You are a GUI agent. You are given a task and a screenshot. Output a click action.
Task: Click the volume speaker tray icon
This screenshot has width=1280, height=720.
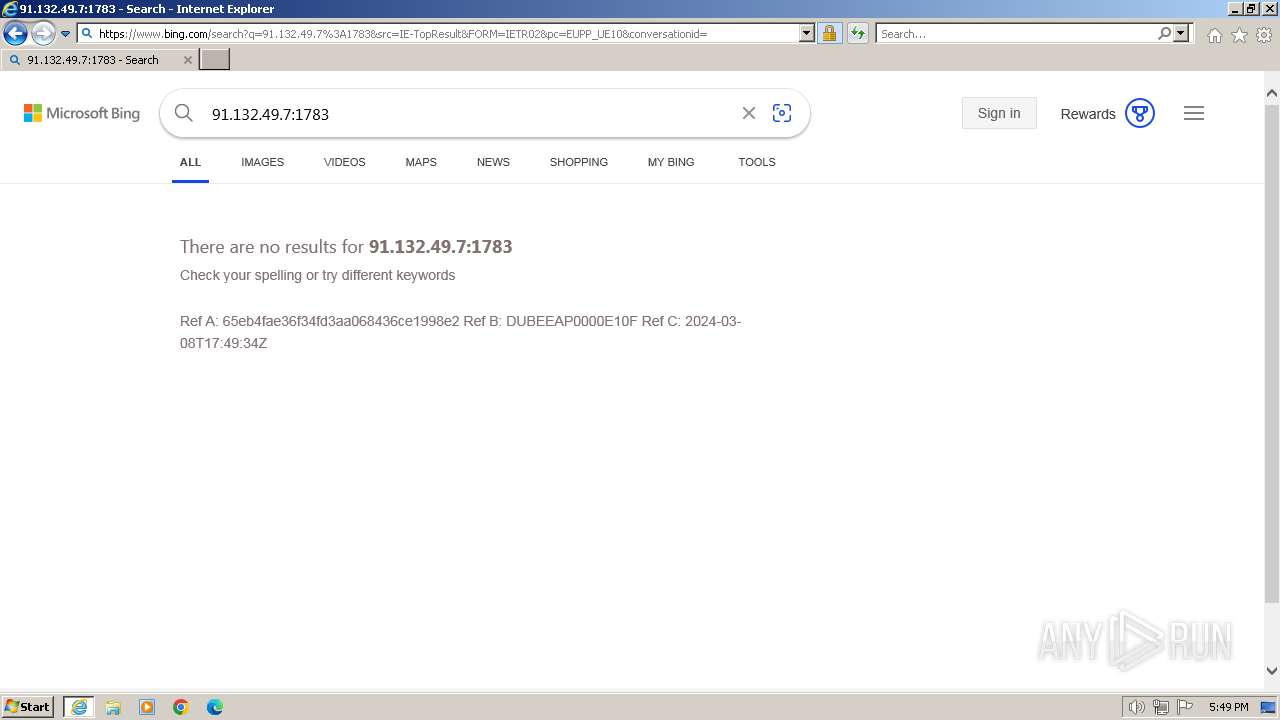[x=1137, y=707]
